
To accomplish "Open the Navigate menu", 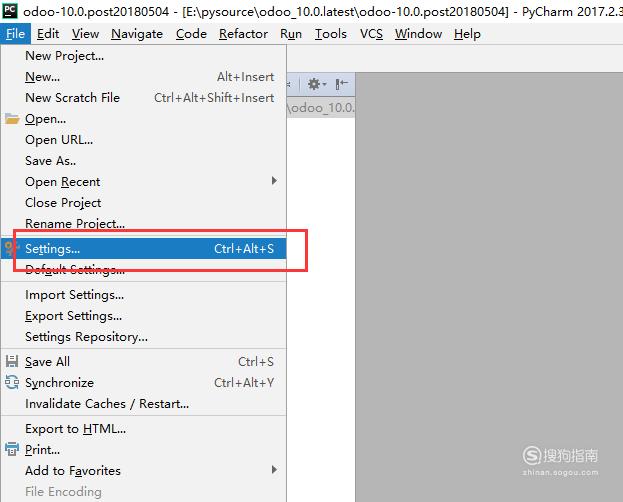I will point(137,34).
